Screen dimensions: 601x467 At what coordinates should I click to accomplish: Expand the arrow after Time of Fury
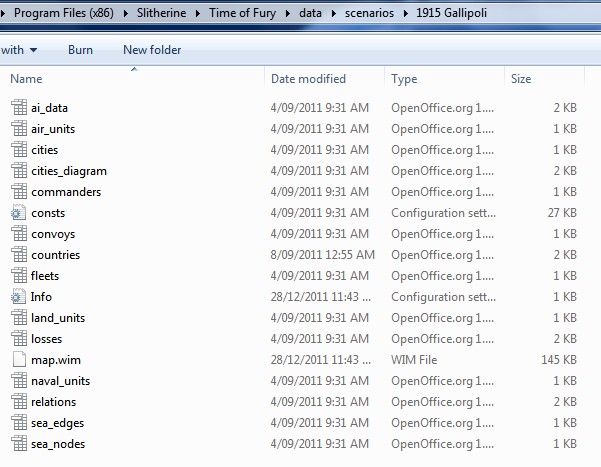click(x=288, y=13)
